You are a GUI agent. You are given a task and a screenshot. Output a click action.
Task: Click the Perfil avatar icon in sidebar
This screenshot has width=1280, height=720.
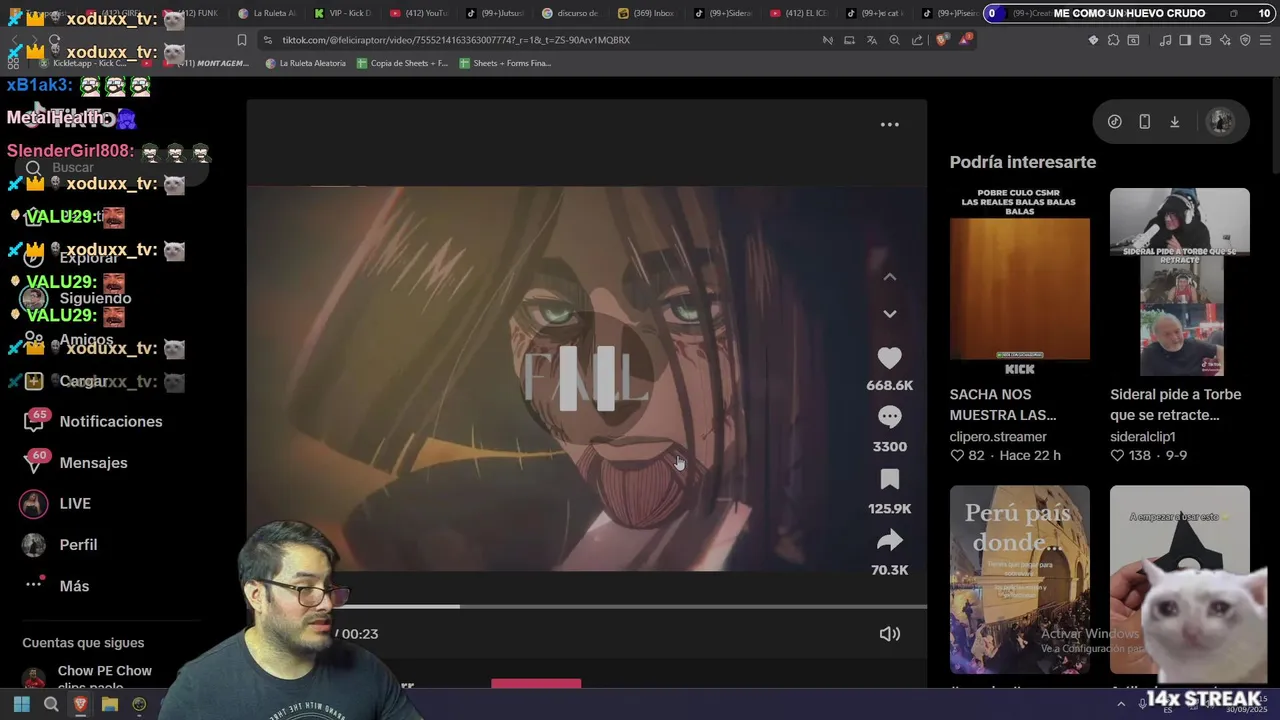34,545
